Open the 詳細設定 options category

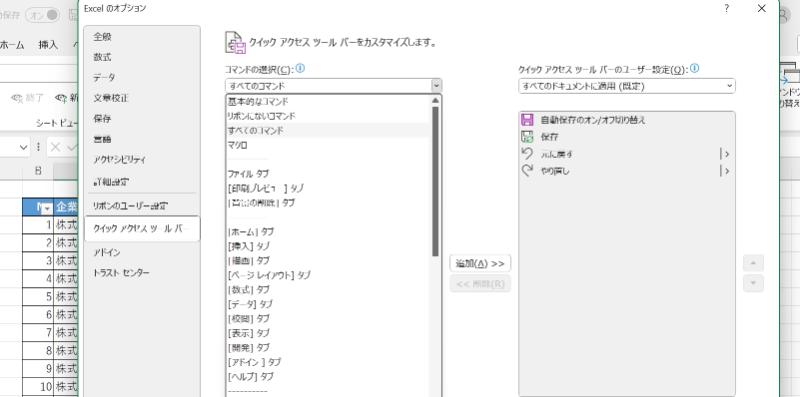click(142, 181)
